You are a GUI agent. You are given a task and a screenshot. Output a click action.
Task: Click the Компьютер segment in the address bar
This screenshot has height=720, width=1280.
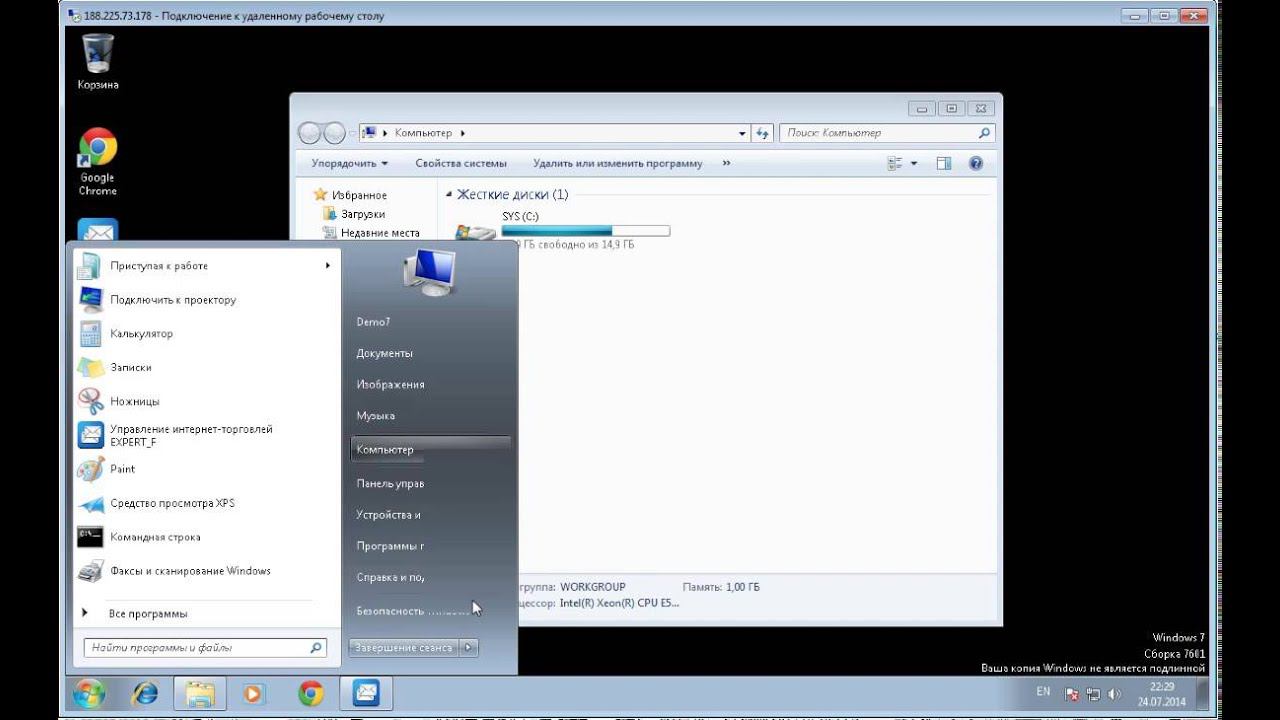tap(423, 133)
